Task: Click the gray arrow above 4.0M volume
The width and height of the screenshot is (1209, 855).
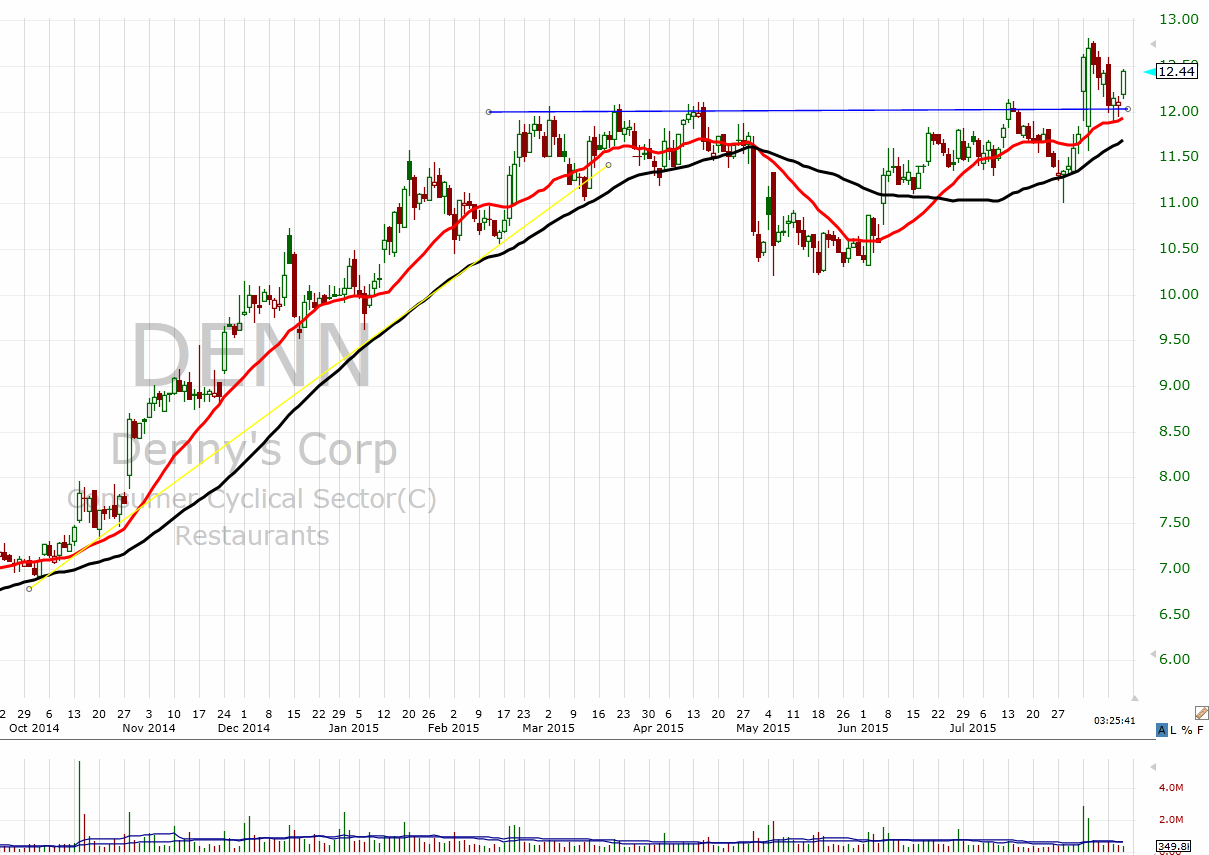Action: [x=1152, y=767]
